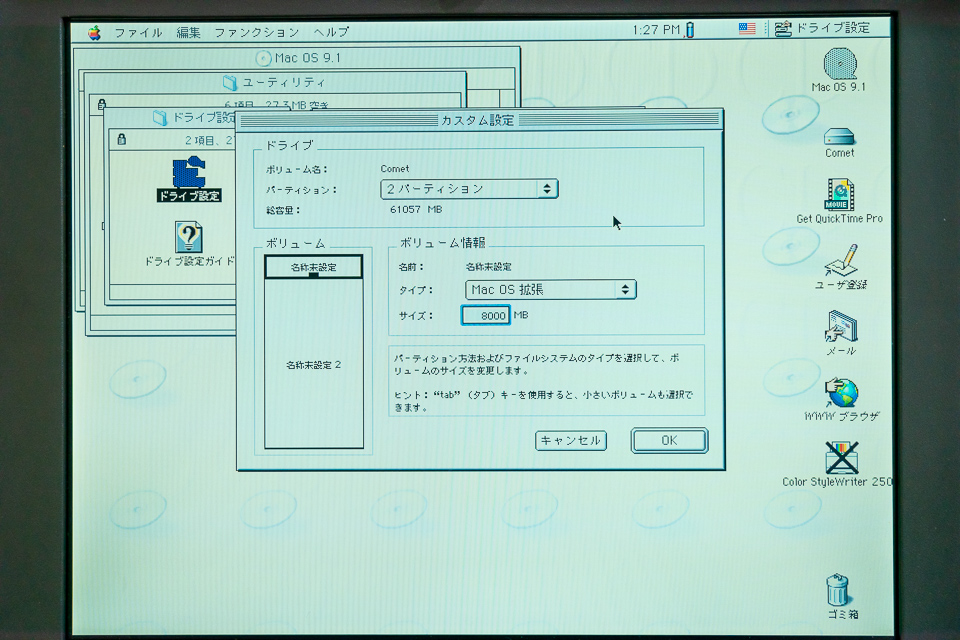Viewport: 960px width, 640px height.
Task: Select the 名称未設定 2 volume partition
Action: (x=313, y=365)
